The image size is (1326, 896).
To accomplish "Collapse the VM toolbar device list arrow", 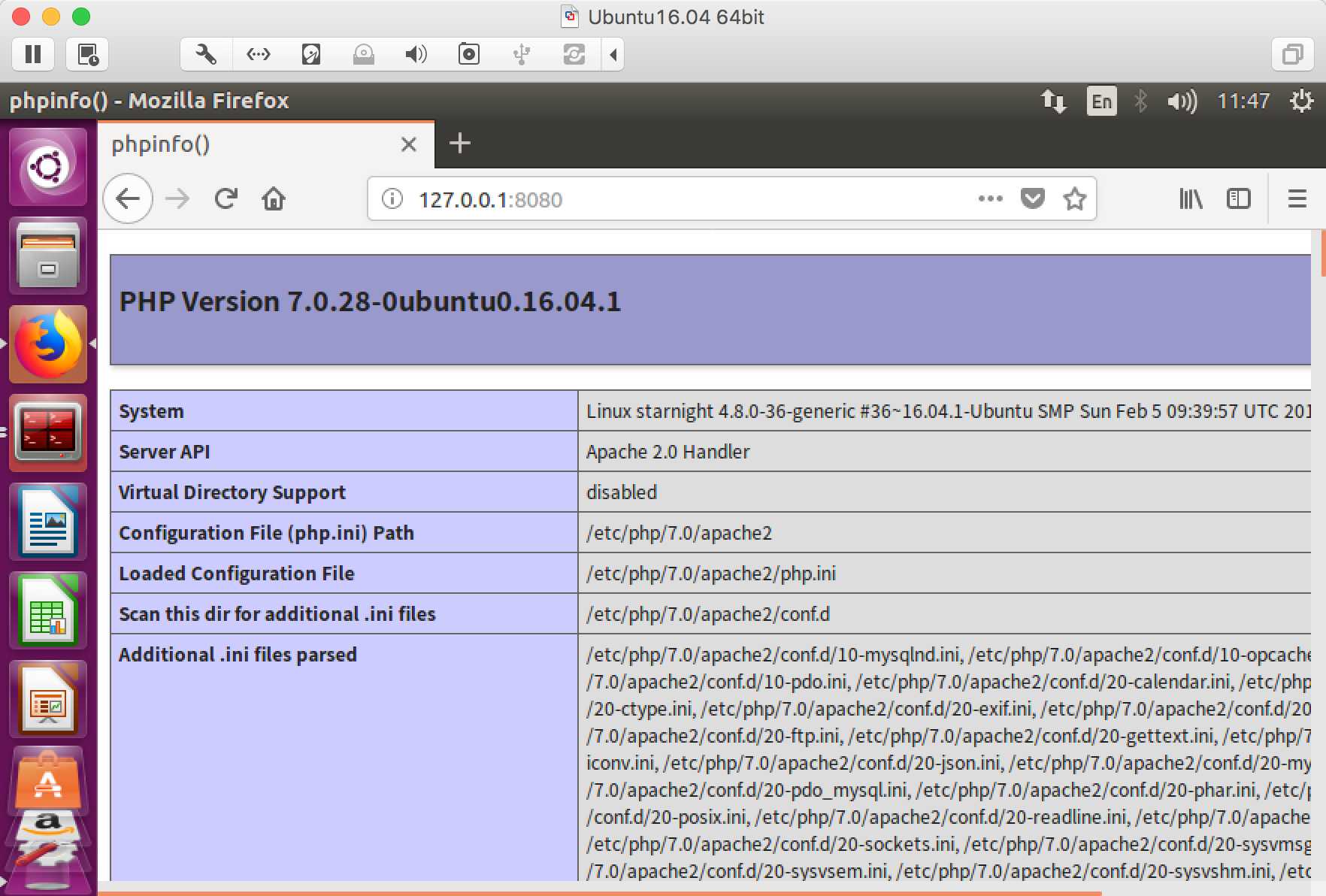I will coord(613,54).
